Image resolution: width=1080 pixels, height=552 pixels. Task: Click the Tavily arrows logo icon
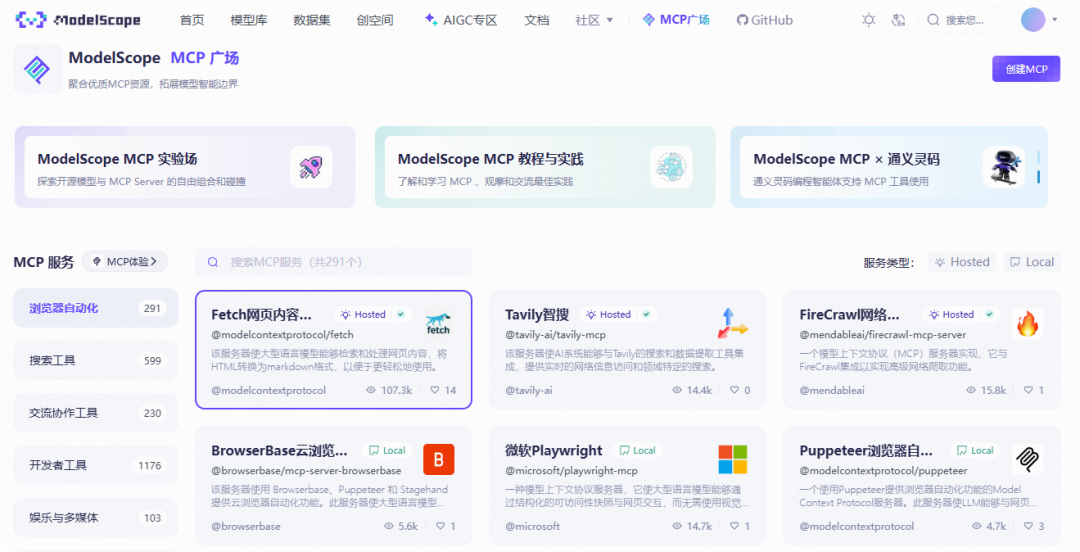[x=733, y=323]
